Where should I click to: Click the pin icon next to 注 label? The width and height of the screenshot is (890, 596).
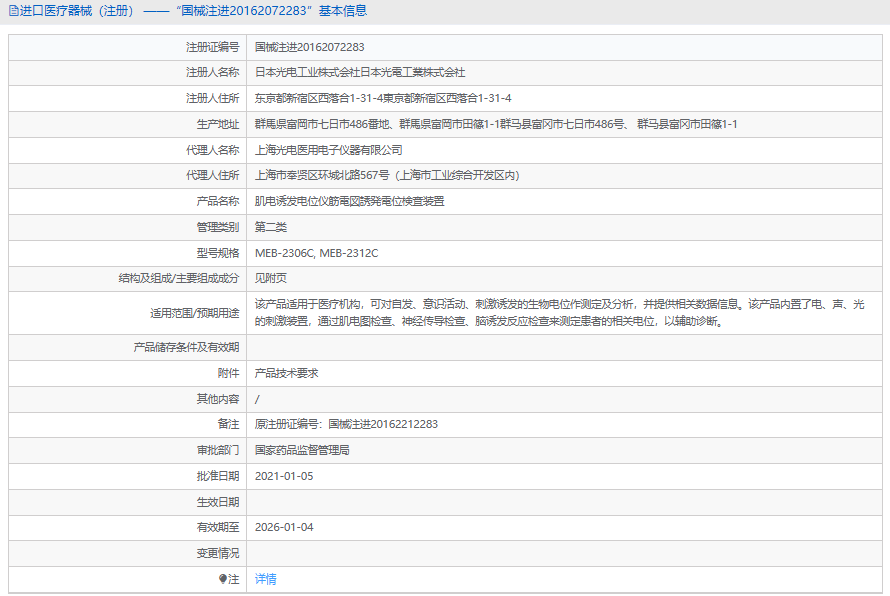point(223,579)
